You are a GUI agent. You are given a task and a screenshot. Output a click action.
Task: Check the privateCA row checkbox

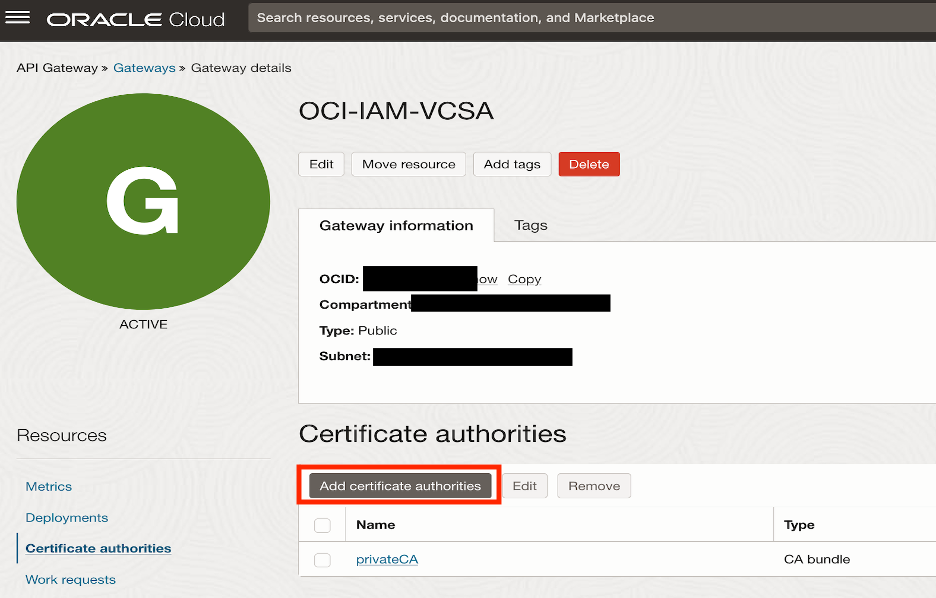[322, 560]
